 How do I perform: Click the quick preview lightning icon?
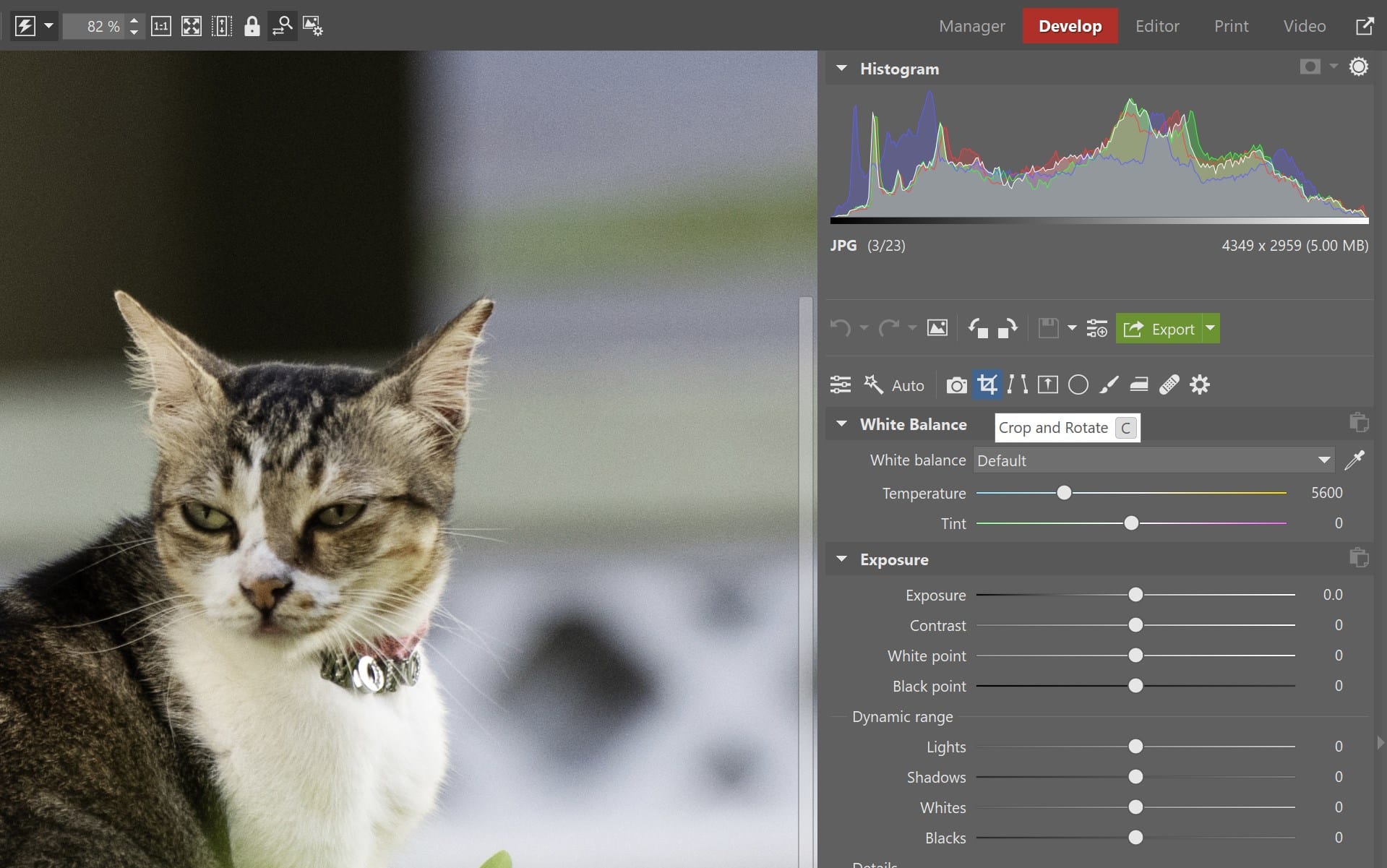point(25,27)
